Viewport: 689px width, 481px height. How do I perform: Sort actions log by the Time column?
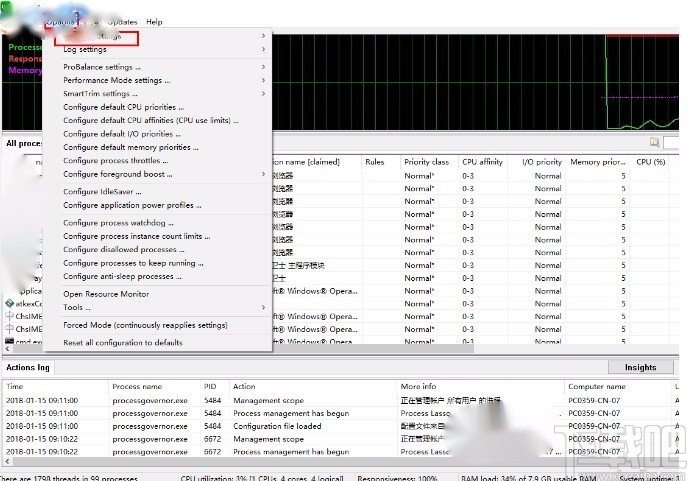pyautogui.click(x=15, y=387)
